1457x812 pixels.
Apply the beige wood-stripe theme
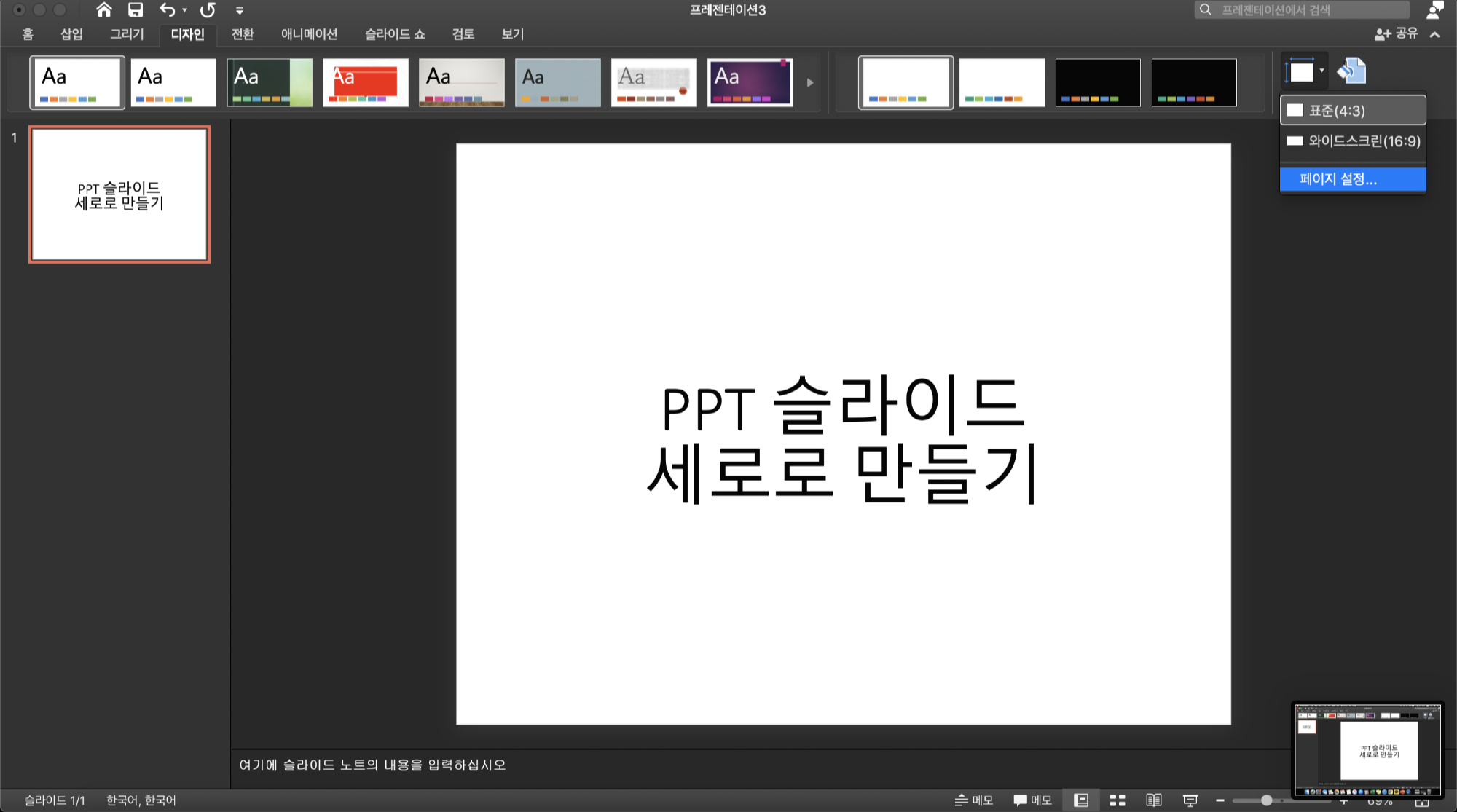point(462,82)
